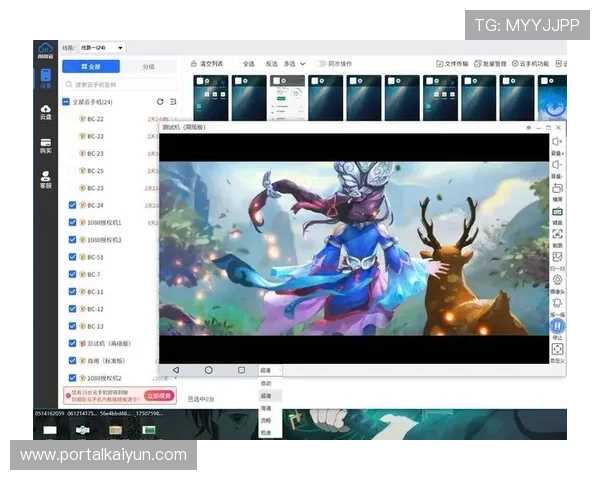Open the thumbnail with the blue clock icon
Image resolution: width=600 pixels, height=480 pixels.
tap(552, 98)
